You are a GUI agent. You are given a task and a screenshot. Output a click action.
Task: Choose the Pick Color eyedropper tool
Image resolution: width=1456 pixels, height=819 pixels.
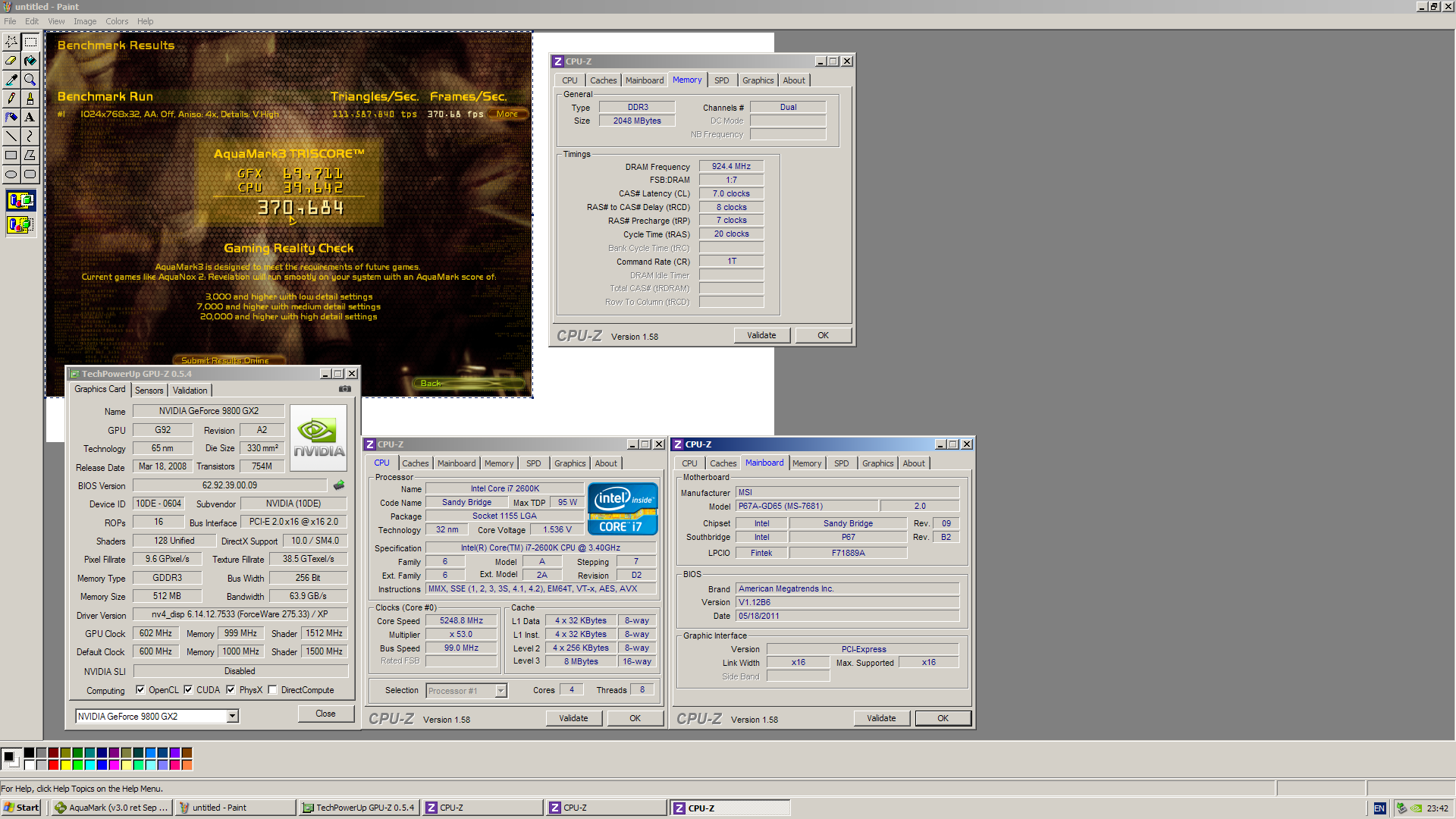point(11,80)
